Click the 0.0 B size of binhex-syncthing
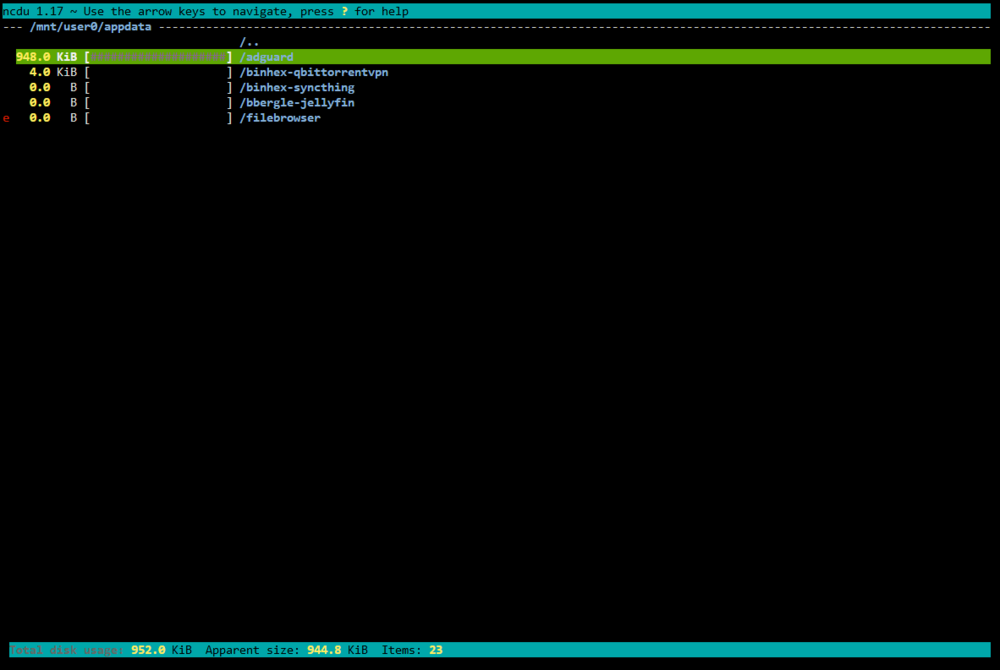 point(54,87)
